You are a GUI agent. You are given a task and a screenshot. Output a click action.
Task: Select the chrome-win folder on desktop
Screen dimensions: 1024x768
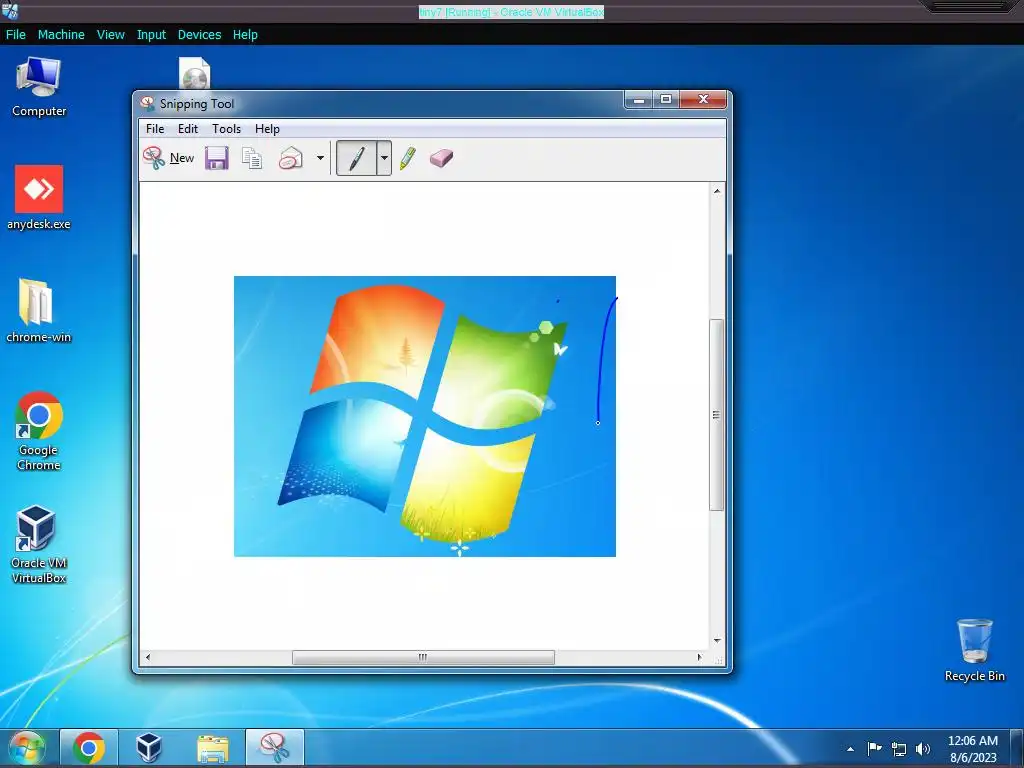(x=39, y=312)
